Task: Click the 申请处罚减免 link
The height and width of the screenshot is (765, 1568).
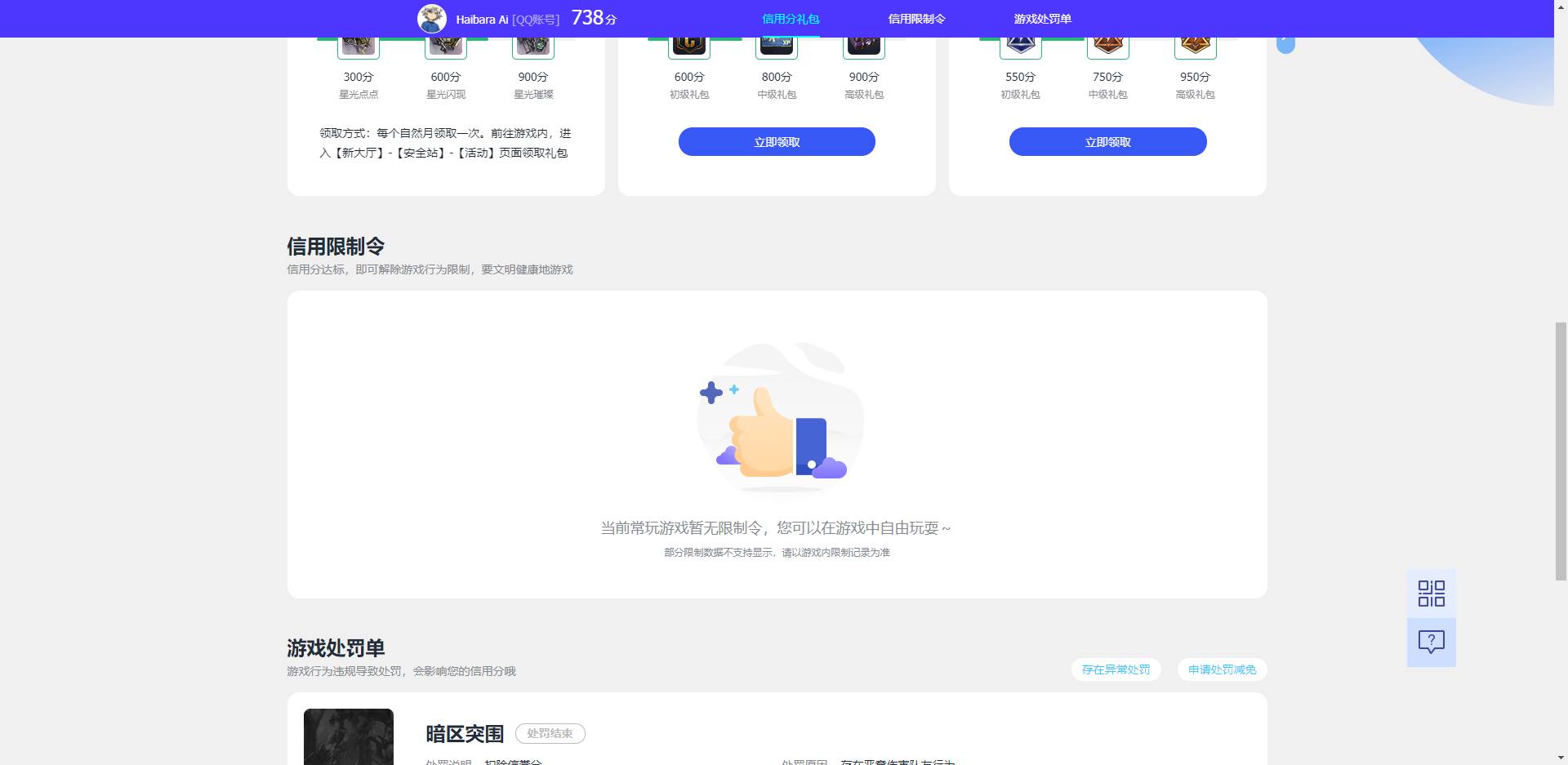Action: tap(1222, 669)
